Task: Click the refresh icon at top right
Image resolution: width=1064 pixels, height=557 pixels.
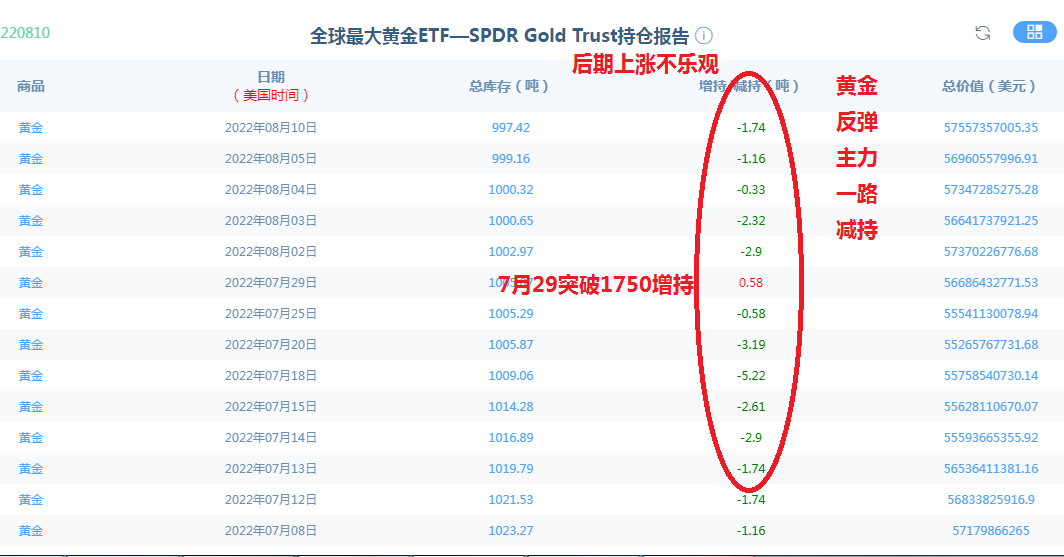Action: 983,33
